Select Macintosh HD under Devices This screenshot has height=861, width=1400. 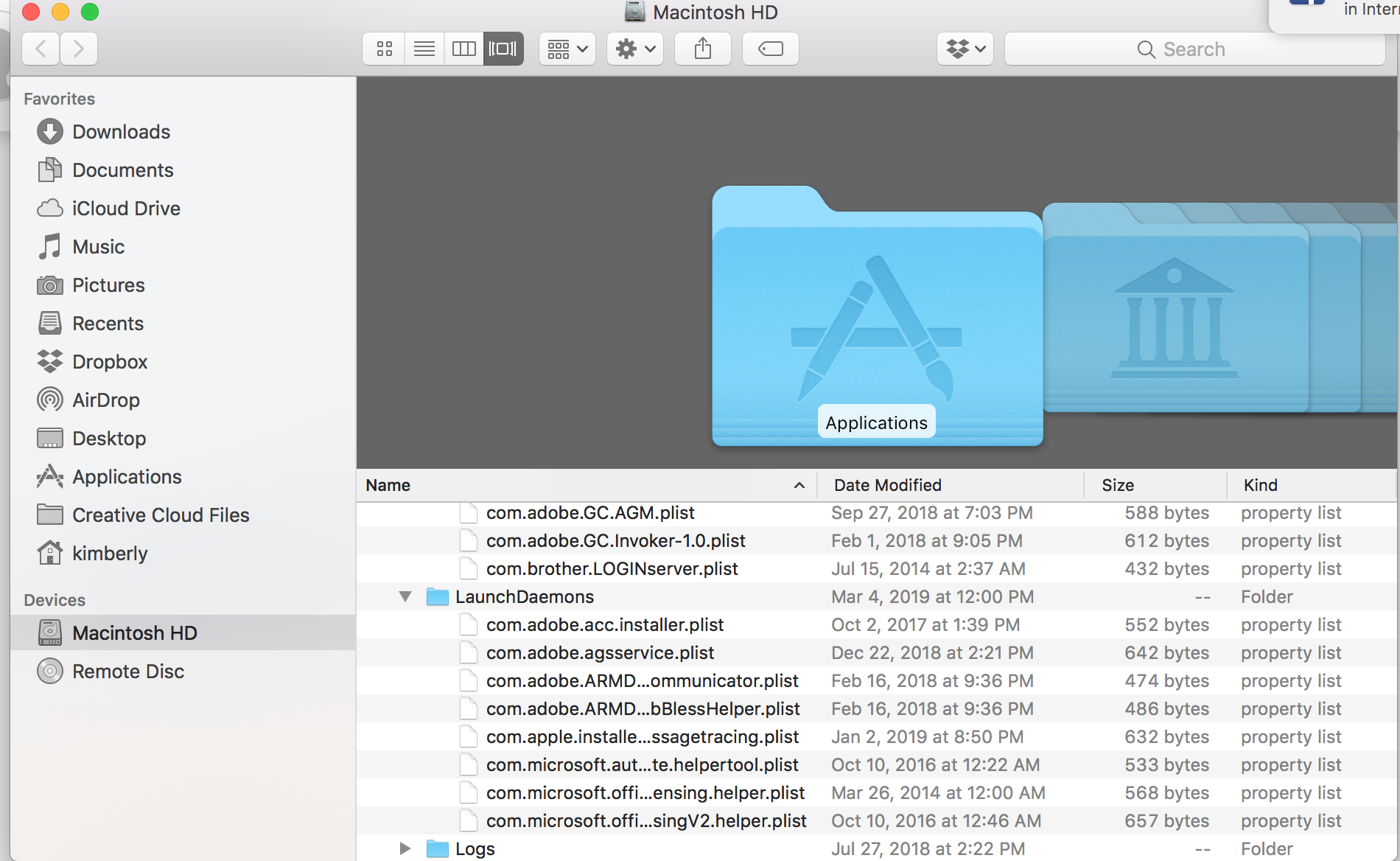[183, 633]
